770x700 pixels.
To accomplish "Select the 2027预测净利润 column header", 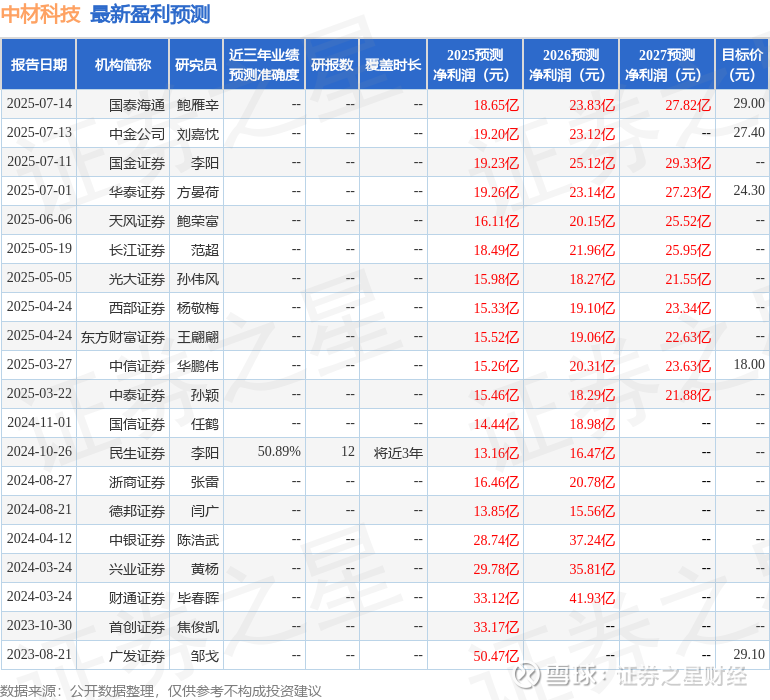I will (x=667, y=64).
